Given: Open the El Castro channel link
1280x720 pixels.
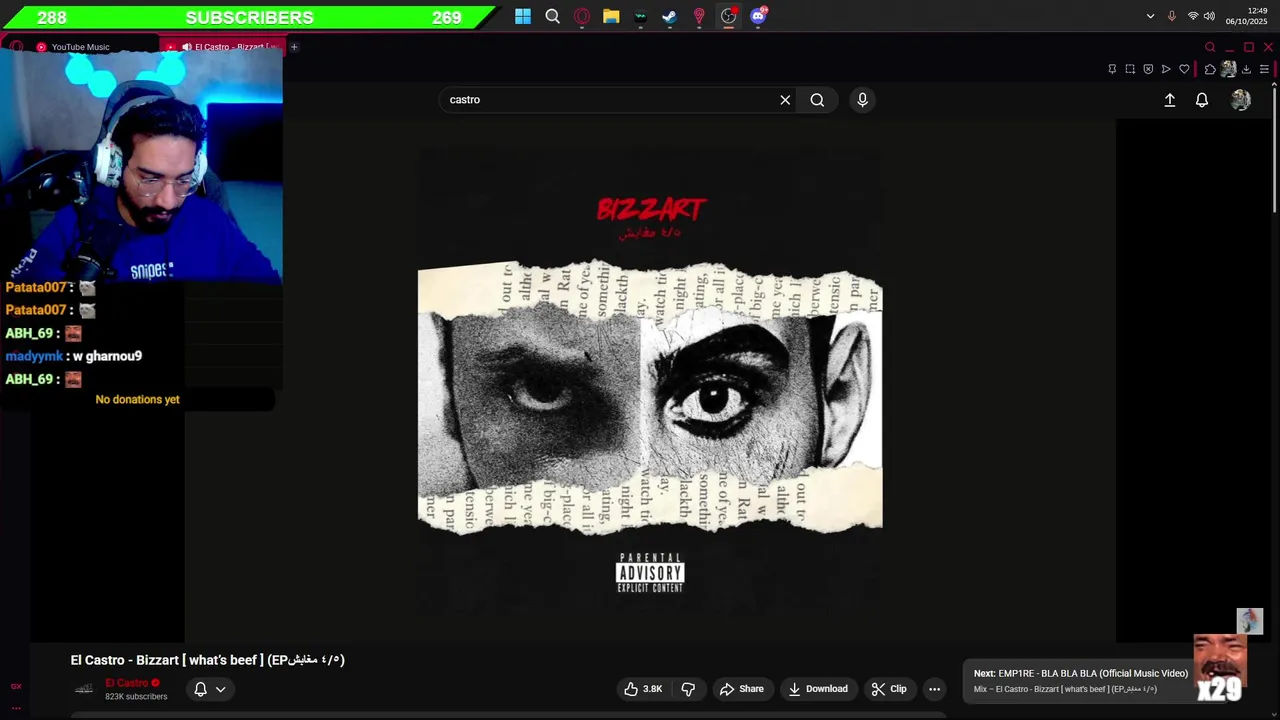Looking at the screenshot, I should coord(126,683).
